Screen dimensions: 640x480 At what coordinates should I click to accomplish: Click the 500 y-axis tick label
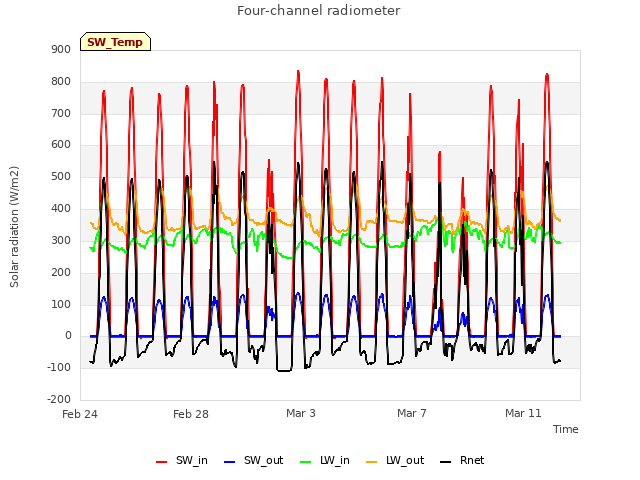(x=61, y=176)
